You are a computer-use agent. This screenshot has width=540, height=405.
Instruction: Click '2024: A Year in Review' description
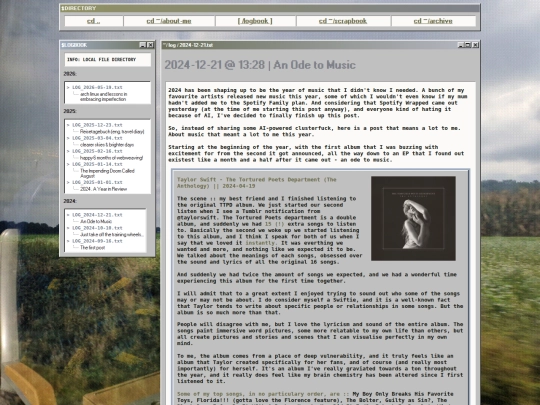click(103, 189)
